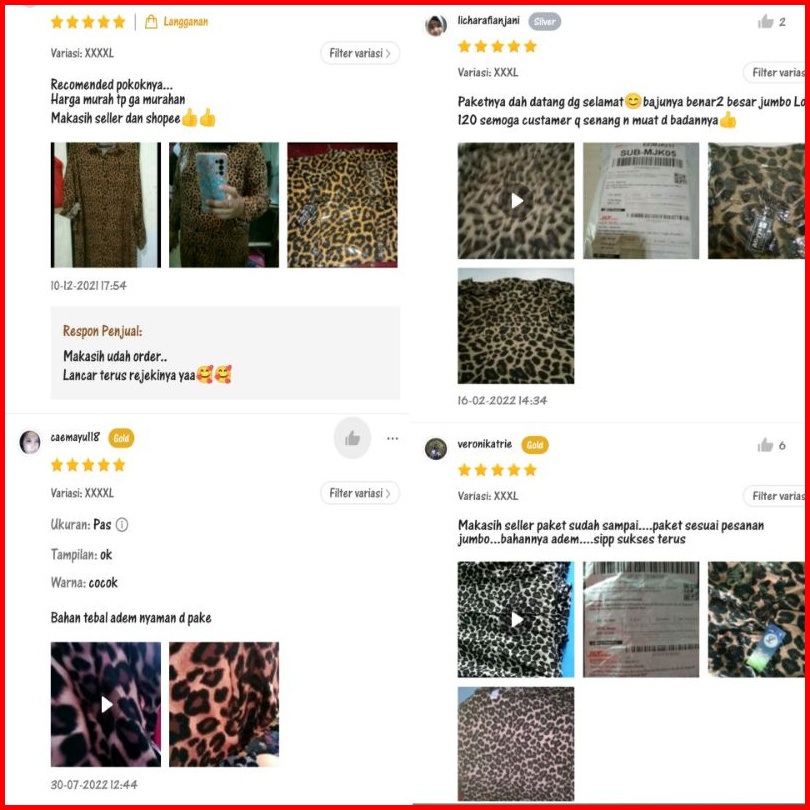The width and height of the screenshot is (810, 810).
Task: Click thumbs-up on veronikatrie's review
Action: [x=765, y=445]
